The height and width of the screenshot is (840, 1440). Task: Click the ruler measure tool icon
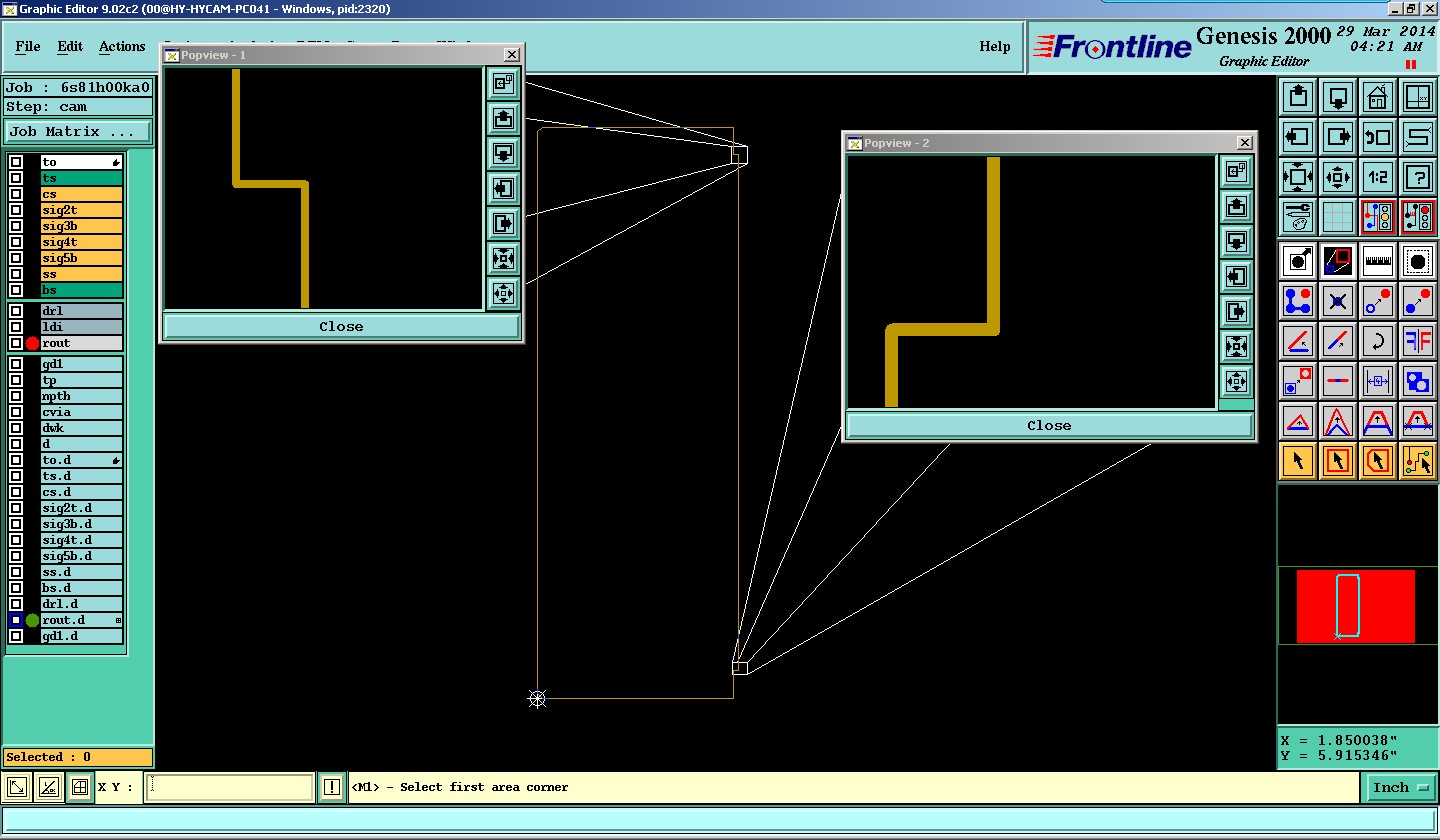[x=1378, y=262]
